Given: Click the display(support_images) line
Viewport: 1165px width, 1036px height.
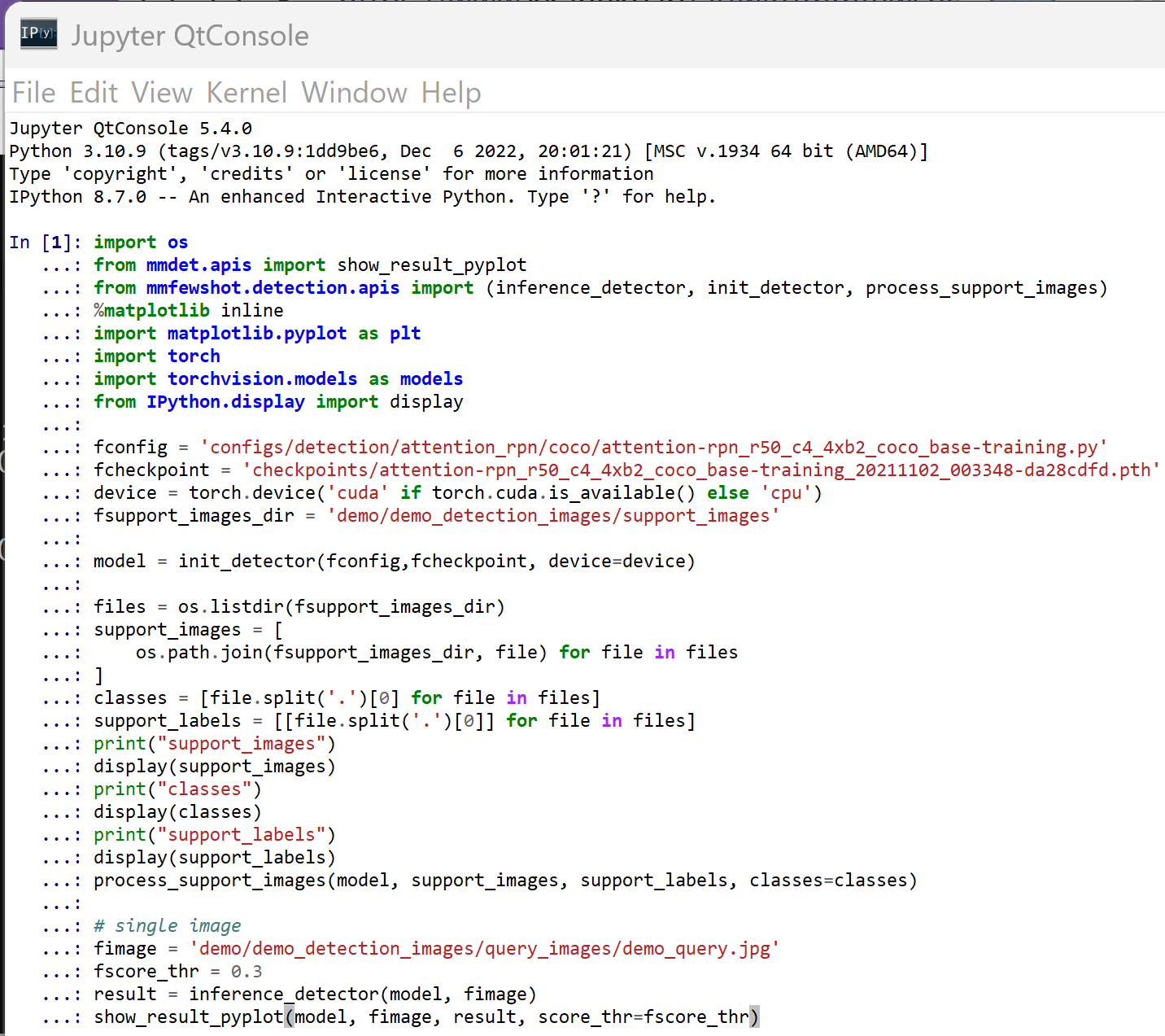Looking at the screenshot, I should pos(215,767).
